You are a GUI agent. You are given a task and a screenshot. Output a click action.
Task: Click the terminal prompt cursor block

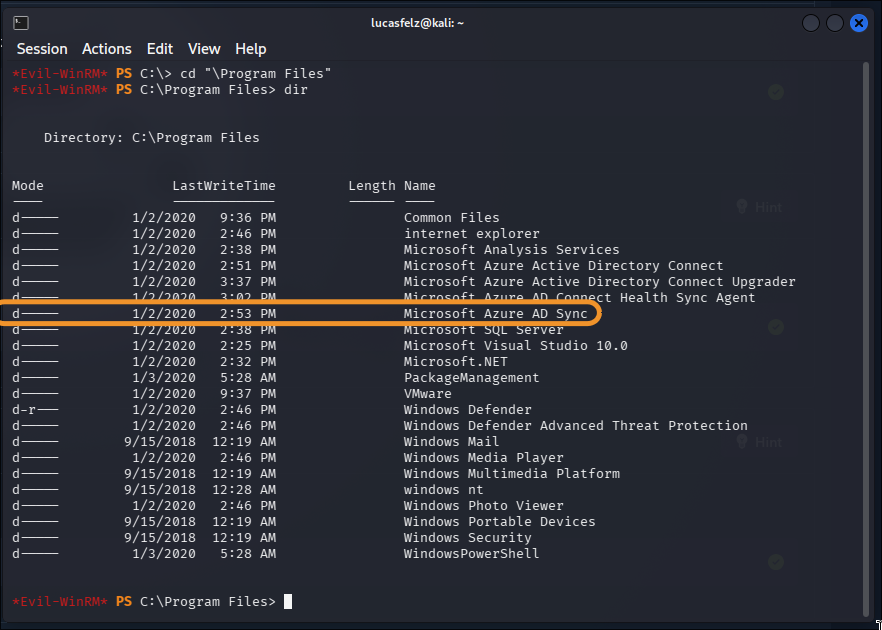click(287, 601)
